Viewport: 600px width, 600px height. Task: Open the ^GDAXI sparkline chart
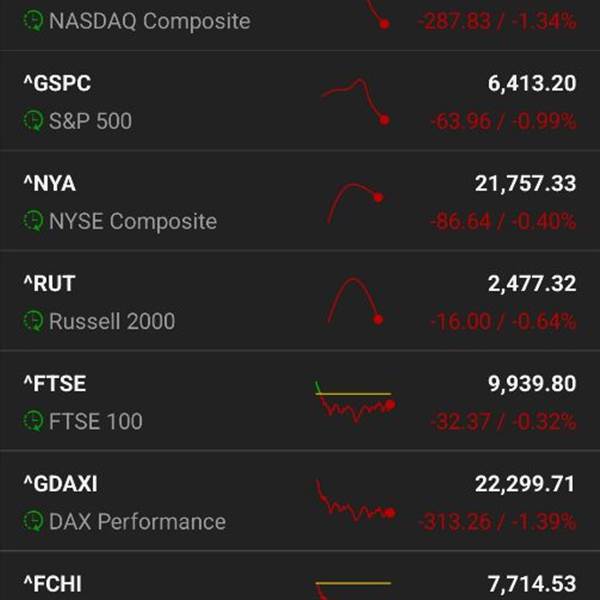(355, 501)
